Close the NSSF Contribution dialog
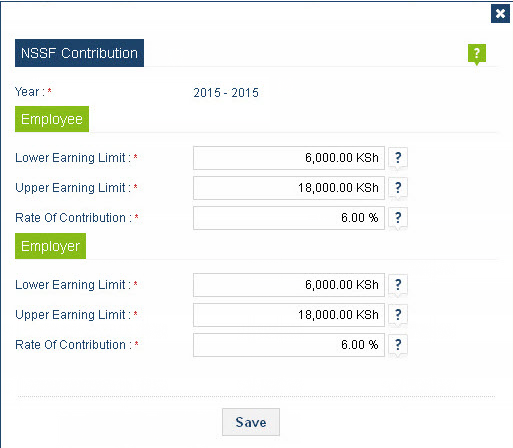This screenshot has height=448, width=513. [500, 14]
